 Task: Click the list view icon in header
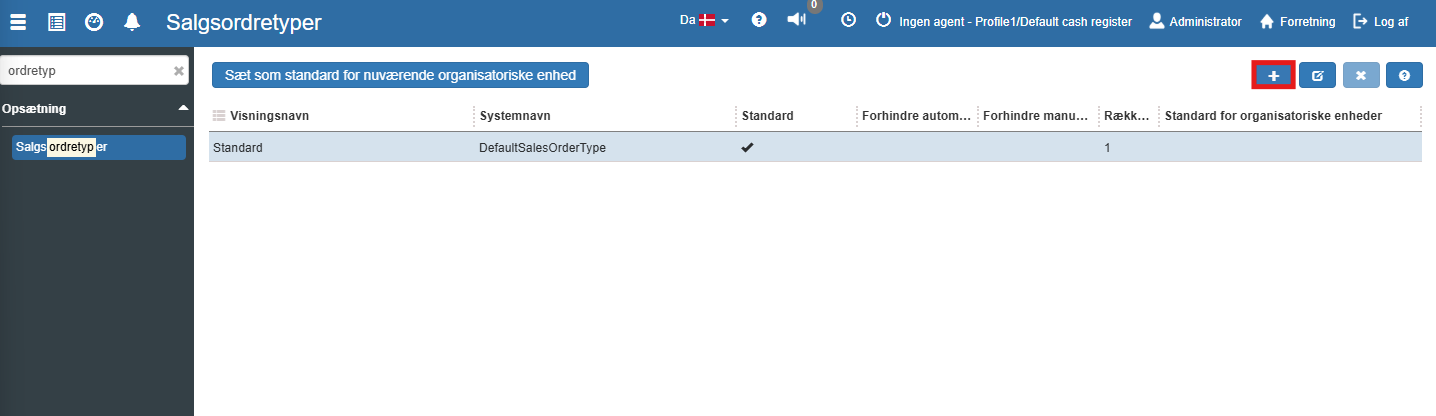[57, 21]
